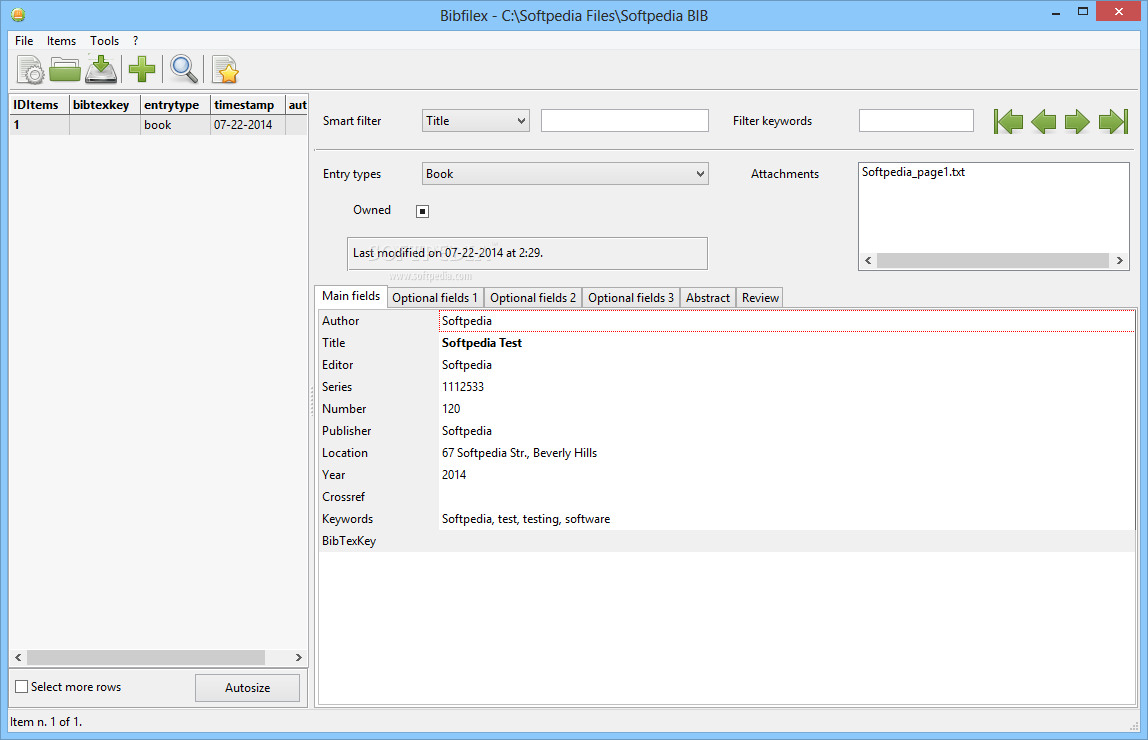This screenshot has width=1148, height=740.
Task: Go to the first item arrow
Action: (x=1008, y=122)
